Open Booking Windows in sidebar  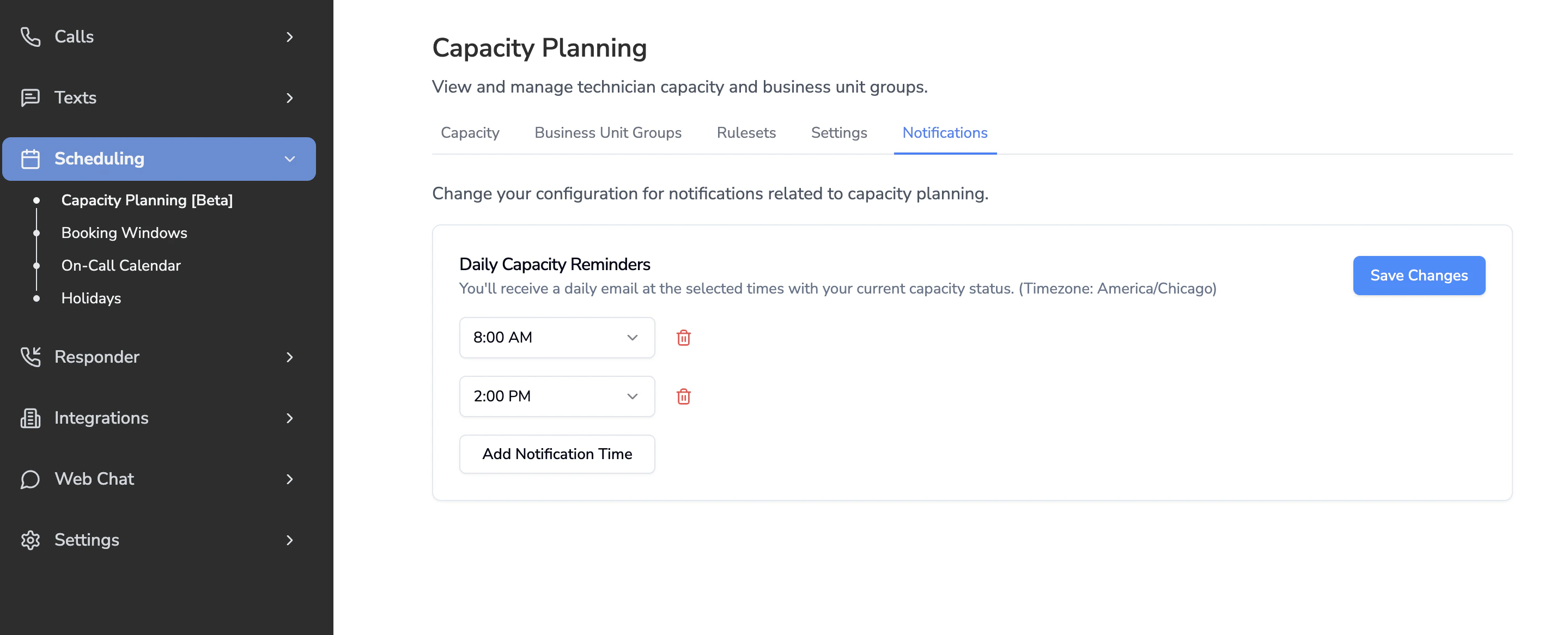pos(124,233)
